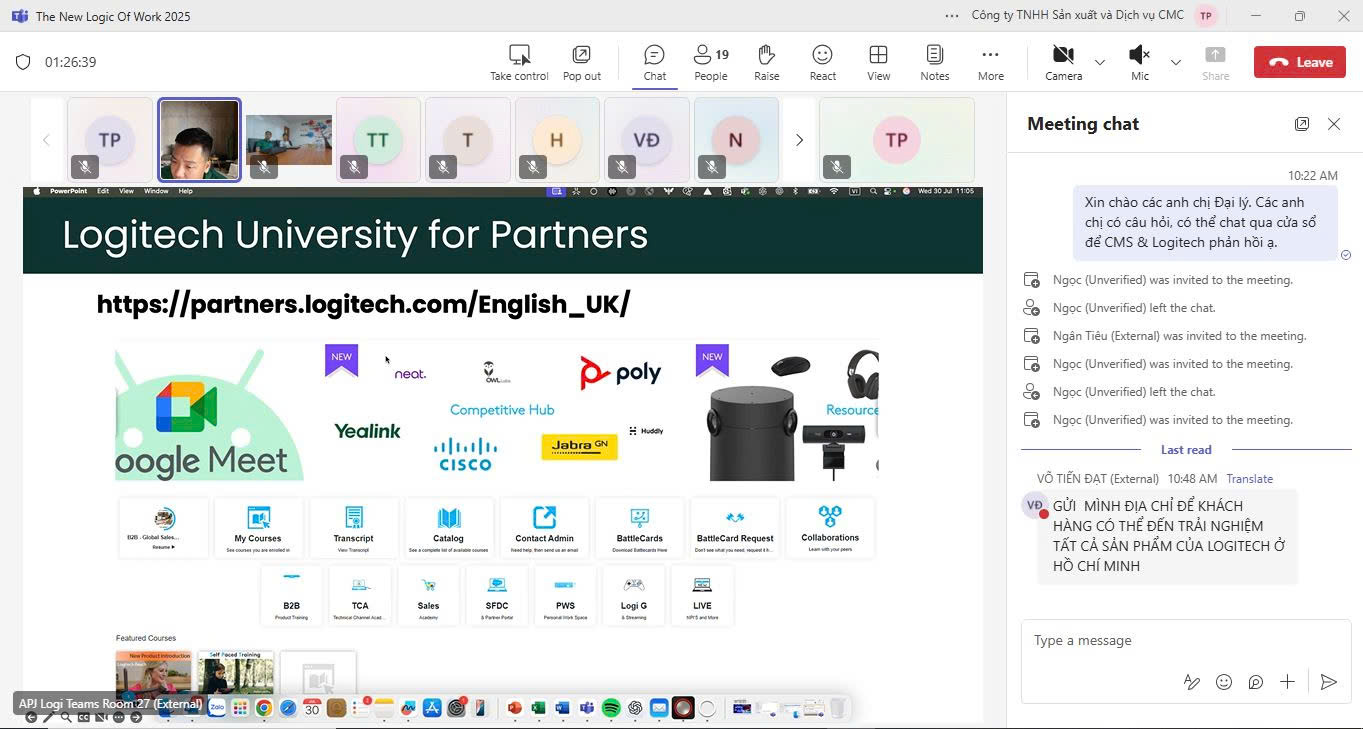Click Take control of the presentation
The height and width of the screenshot is (729, 1363).
pos(519,62)
